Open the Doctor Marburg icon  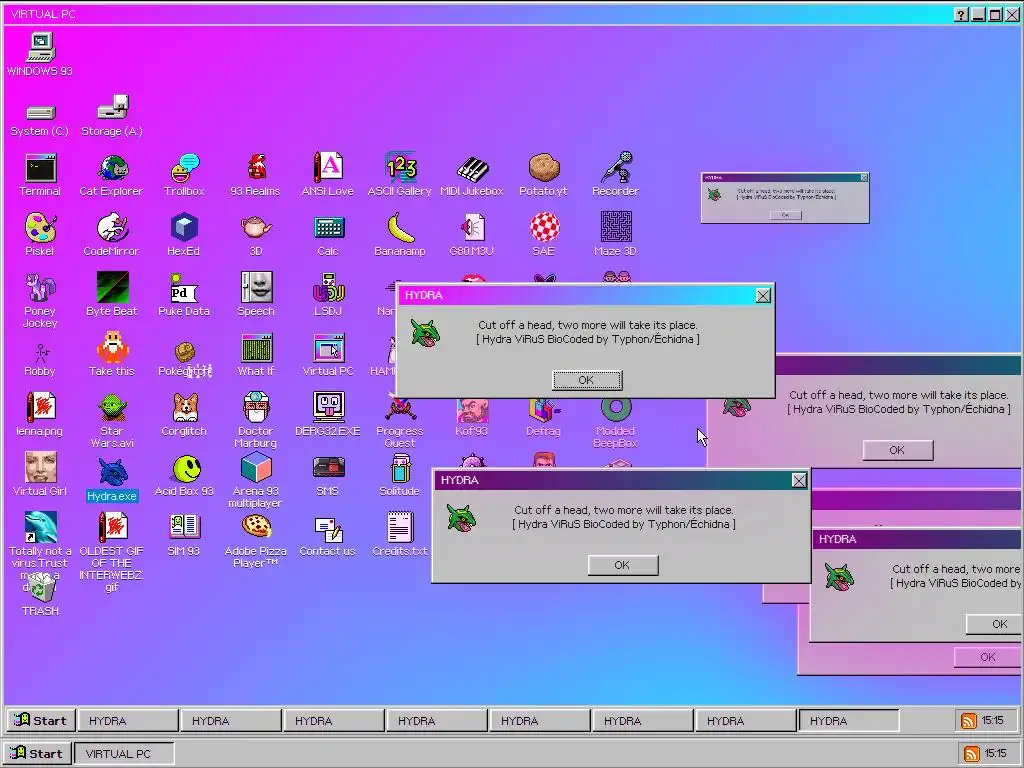[256, 408]
